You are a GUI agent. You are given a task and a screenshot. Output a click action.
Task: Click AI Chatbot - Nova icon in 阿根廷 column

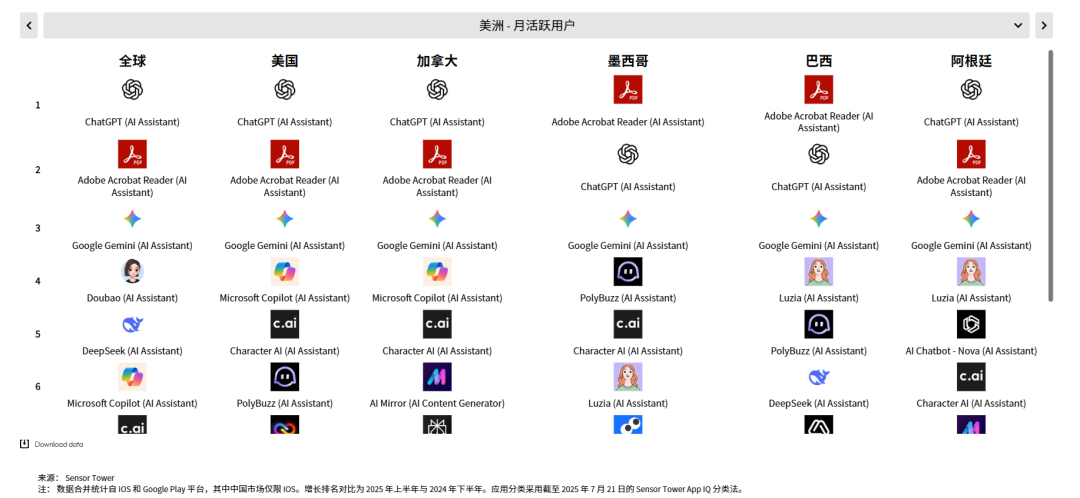(x=970, y=324)
